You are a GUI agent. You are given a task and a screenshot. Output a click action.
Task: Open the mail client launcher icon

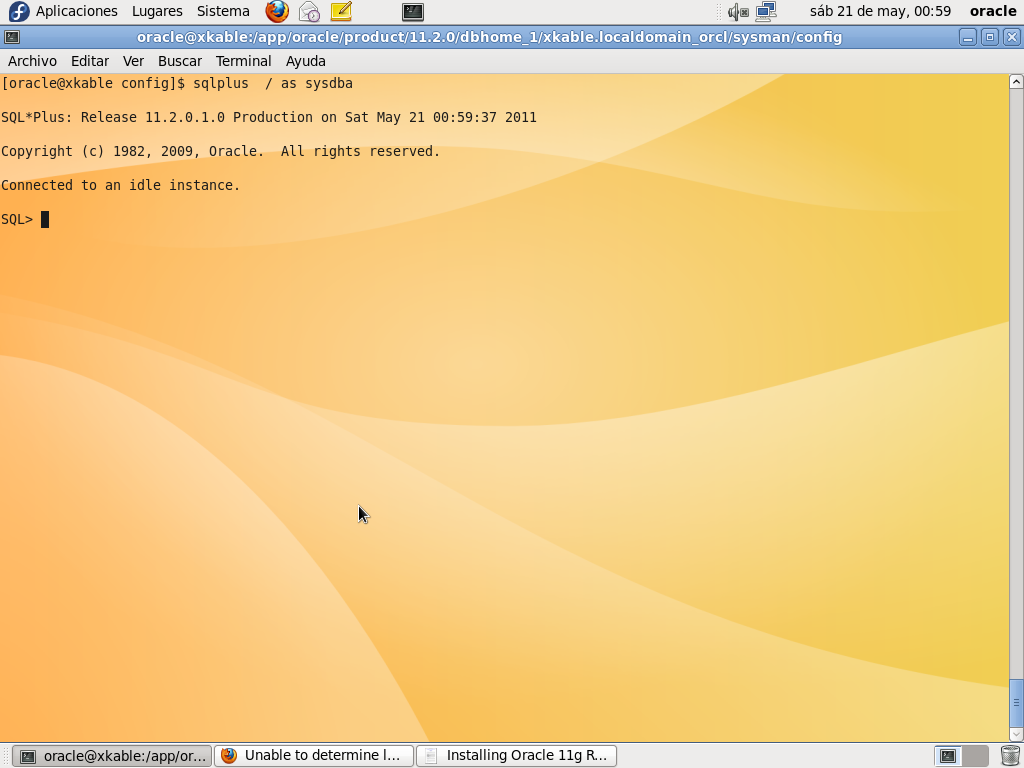click(309, 11)
